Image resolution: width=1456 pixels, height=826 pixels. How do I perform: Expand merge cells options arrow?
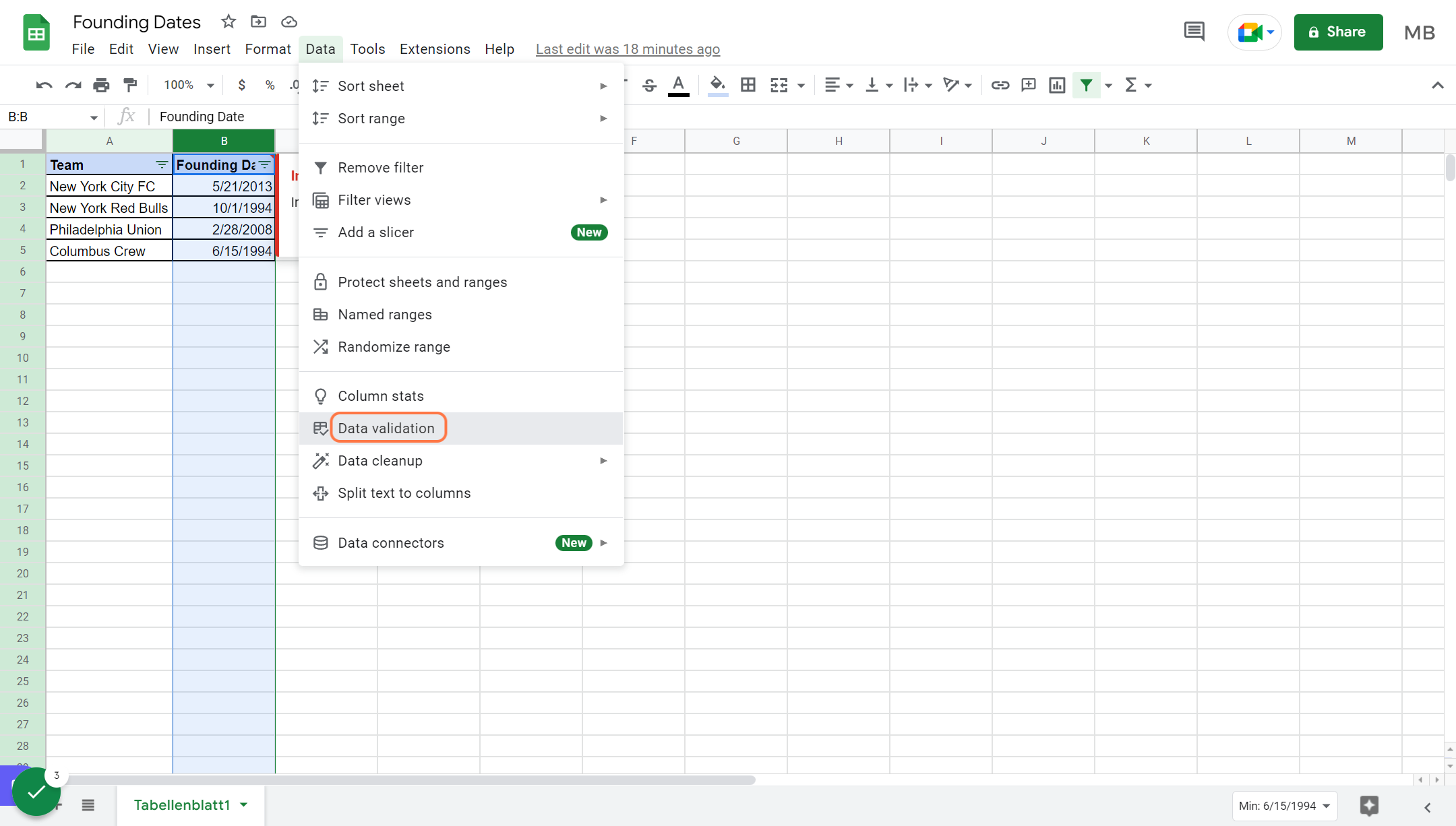click(x=801, y=86)
